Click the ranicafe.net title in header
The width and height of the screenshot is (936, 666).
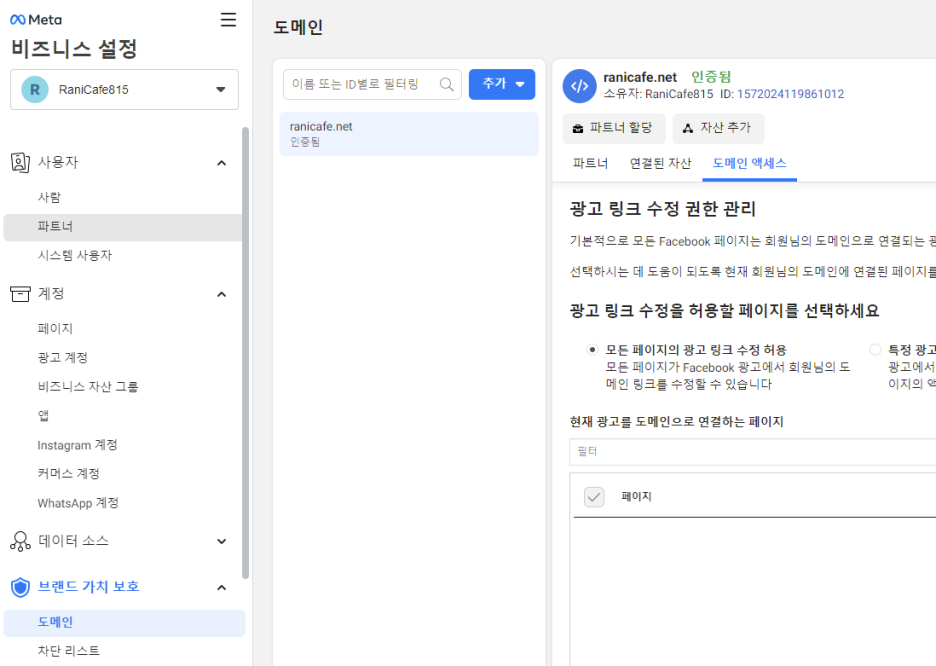click(640, 77)
